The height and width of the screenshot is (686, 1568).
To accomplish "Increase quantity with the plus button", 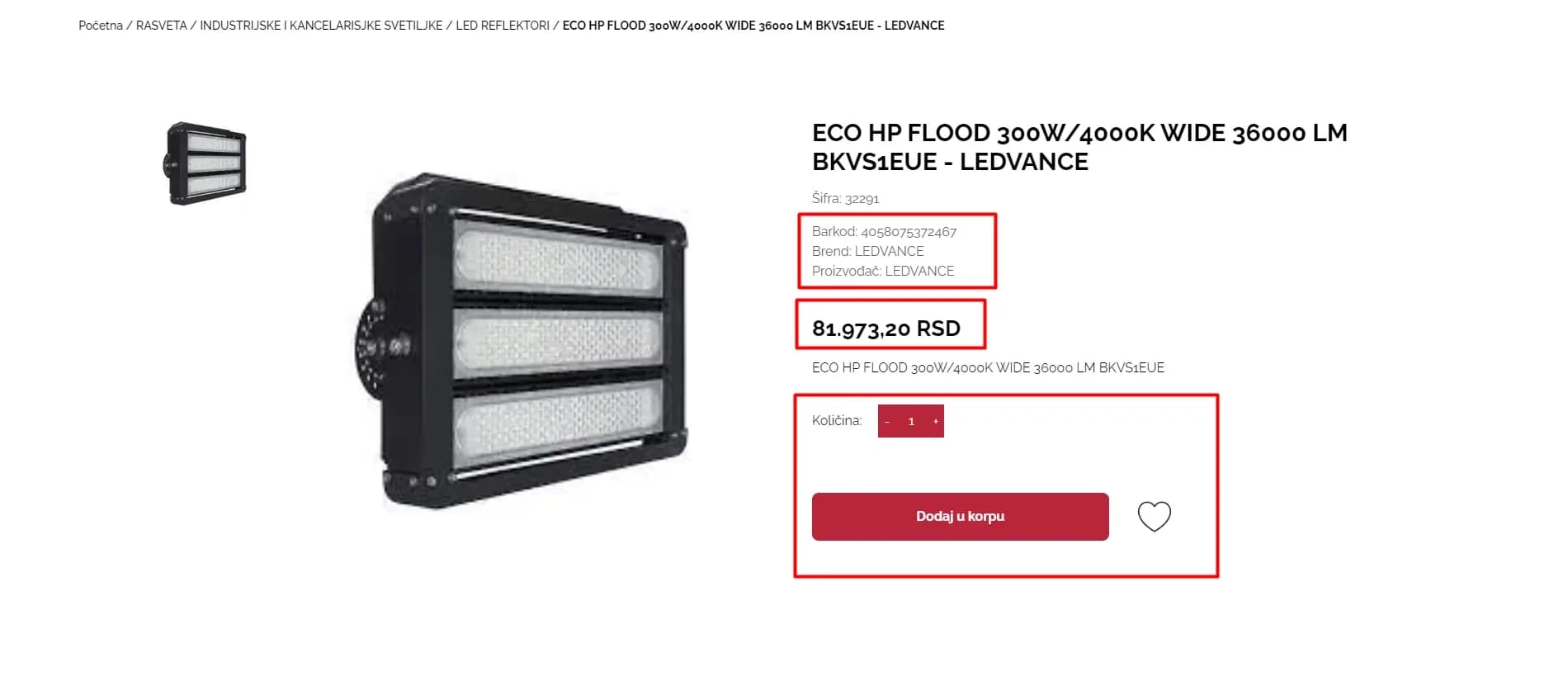I will coord(935,421).
